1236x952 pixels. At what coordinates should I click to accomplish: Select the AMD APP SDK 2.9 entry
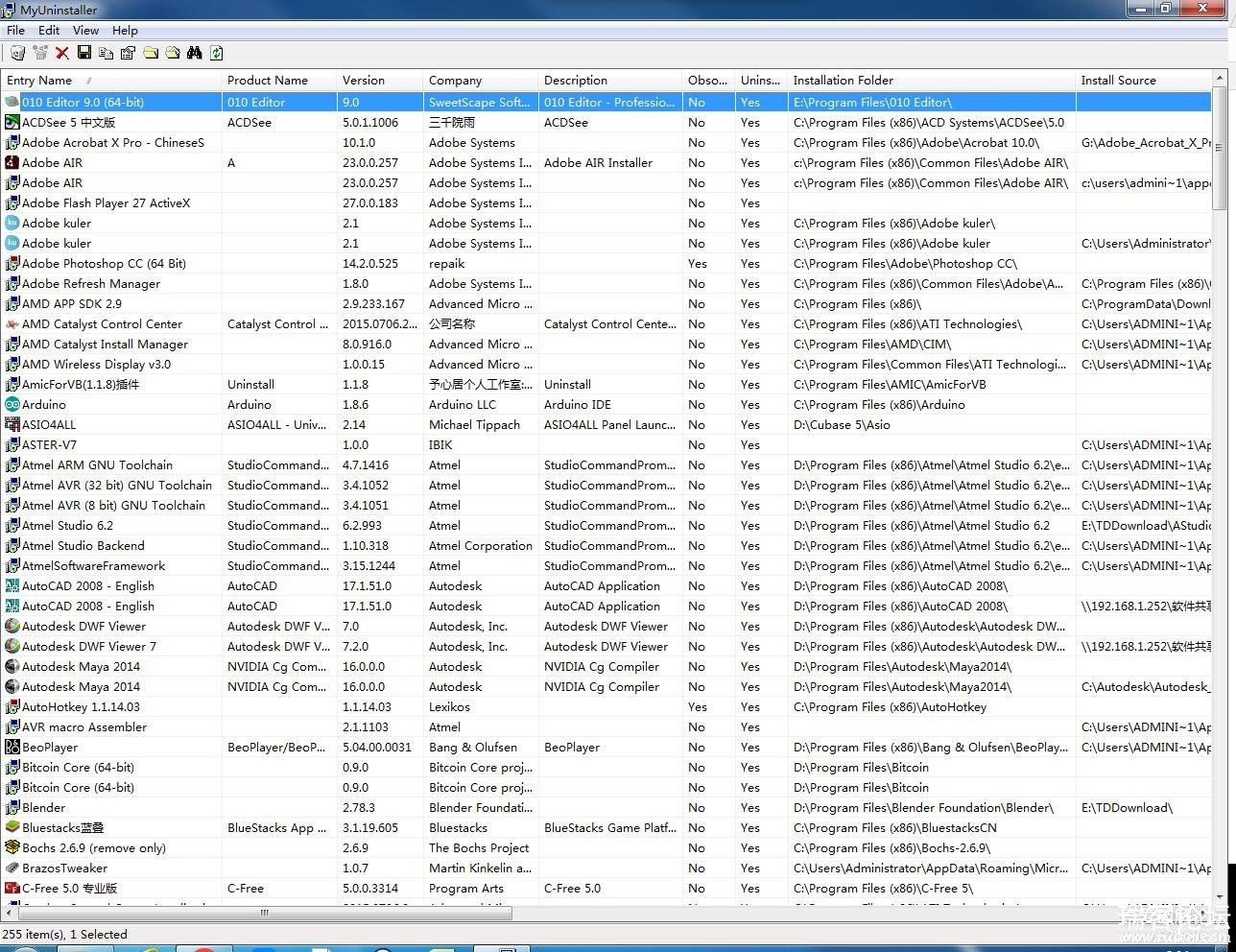(x=72, y=303)
